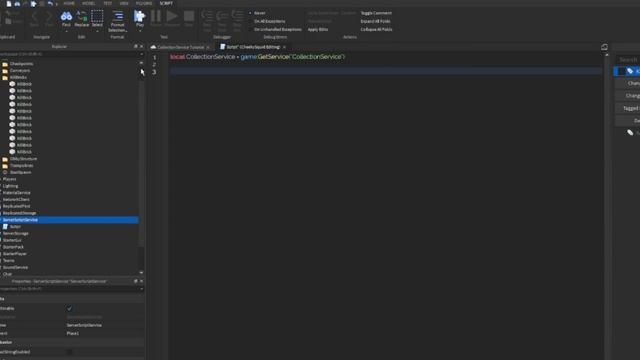Screen dimensions: 640x360
Task: Select the On All Exceptions option
Action: click(x=270, y=21)
